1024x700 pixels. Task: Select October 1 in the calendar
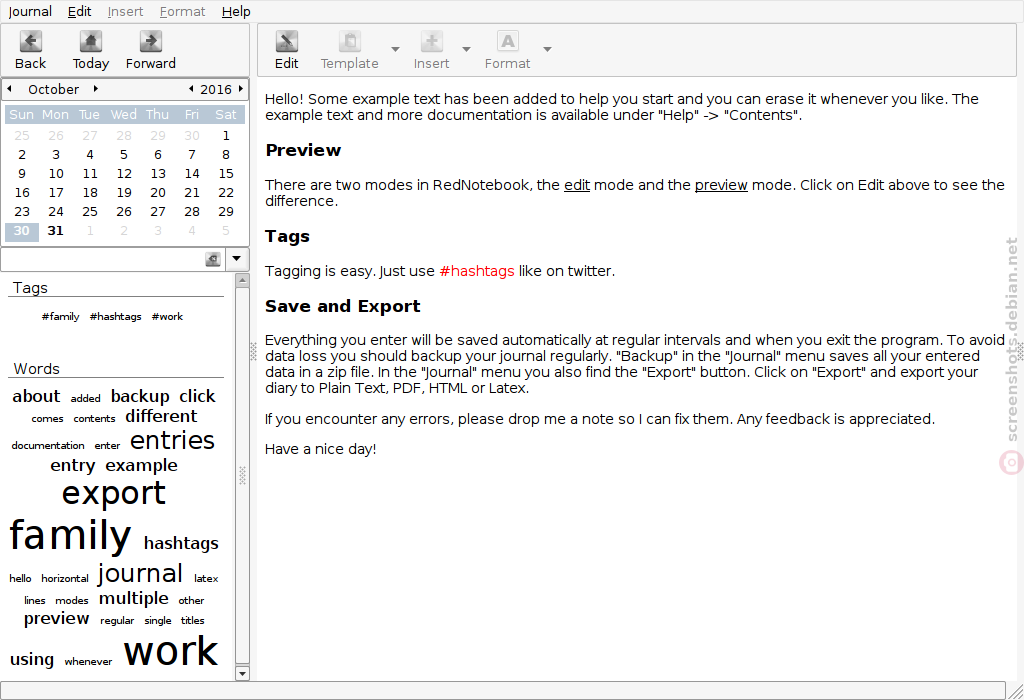point(226,135)
